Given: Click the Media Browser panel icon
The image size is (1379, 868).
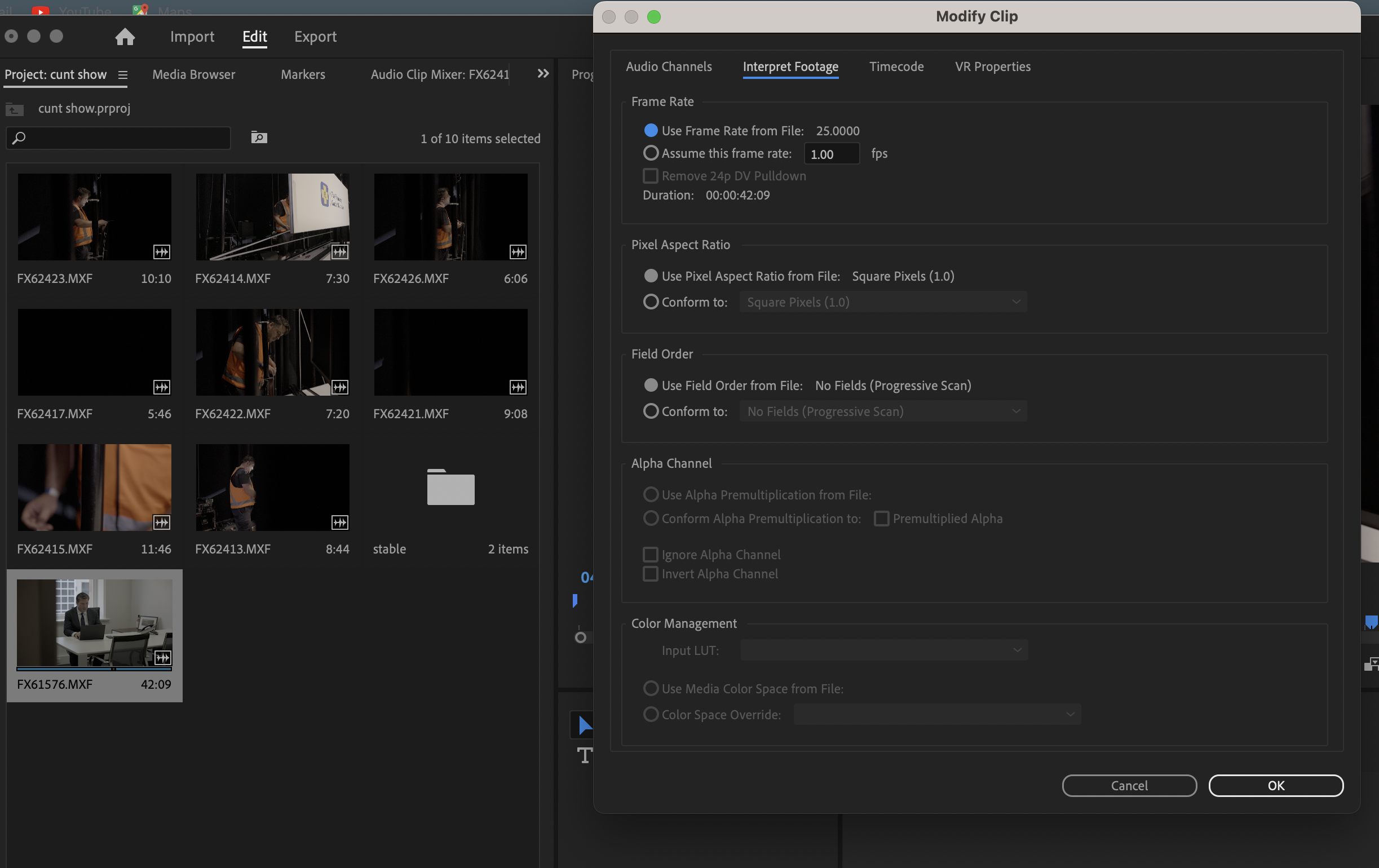Looking at the screenshot, I should click(x=193, y=73).
